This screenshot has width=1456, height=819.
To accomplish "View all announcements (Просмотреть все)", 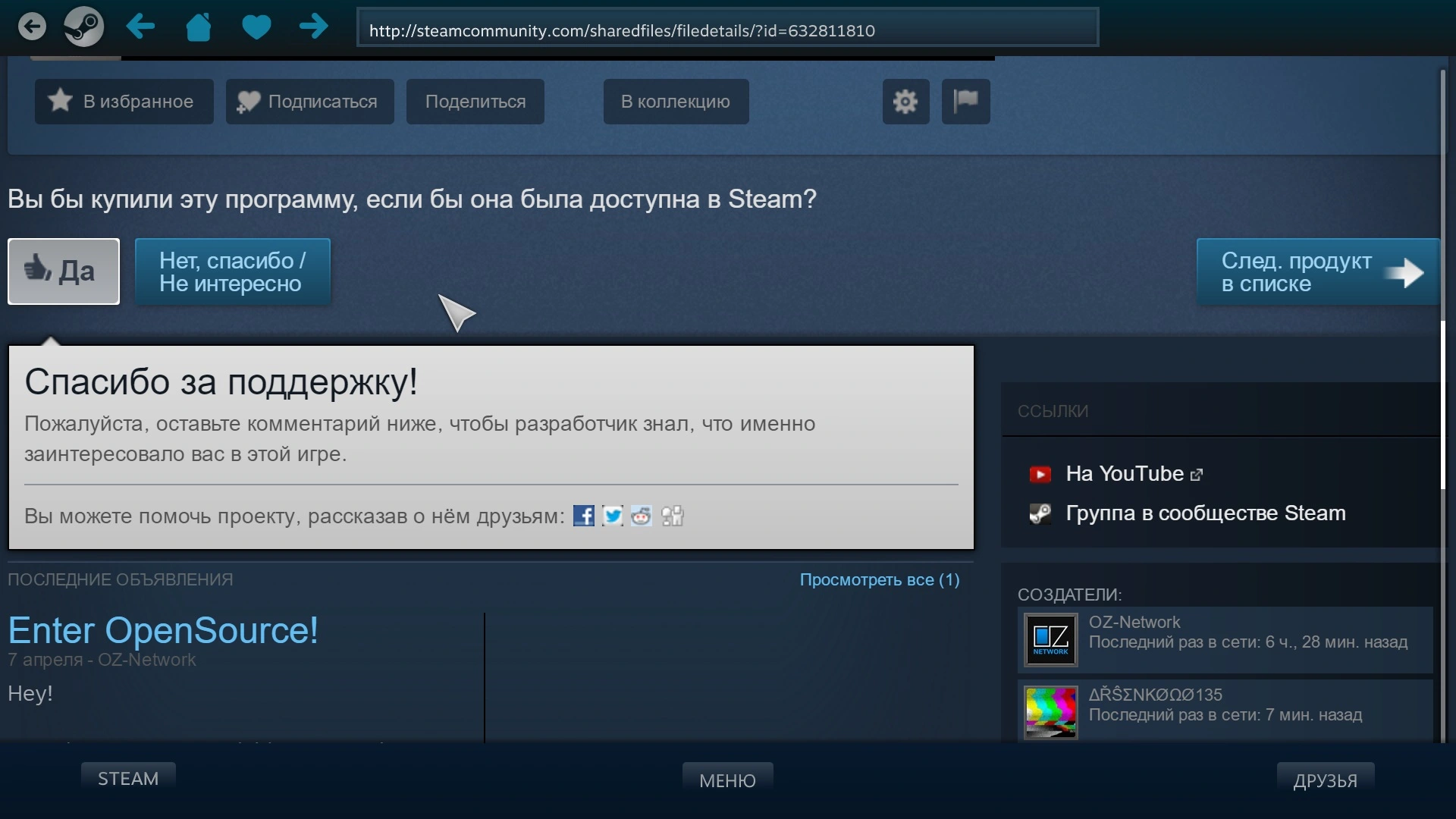I will [x=880, y=580].
